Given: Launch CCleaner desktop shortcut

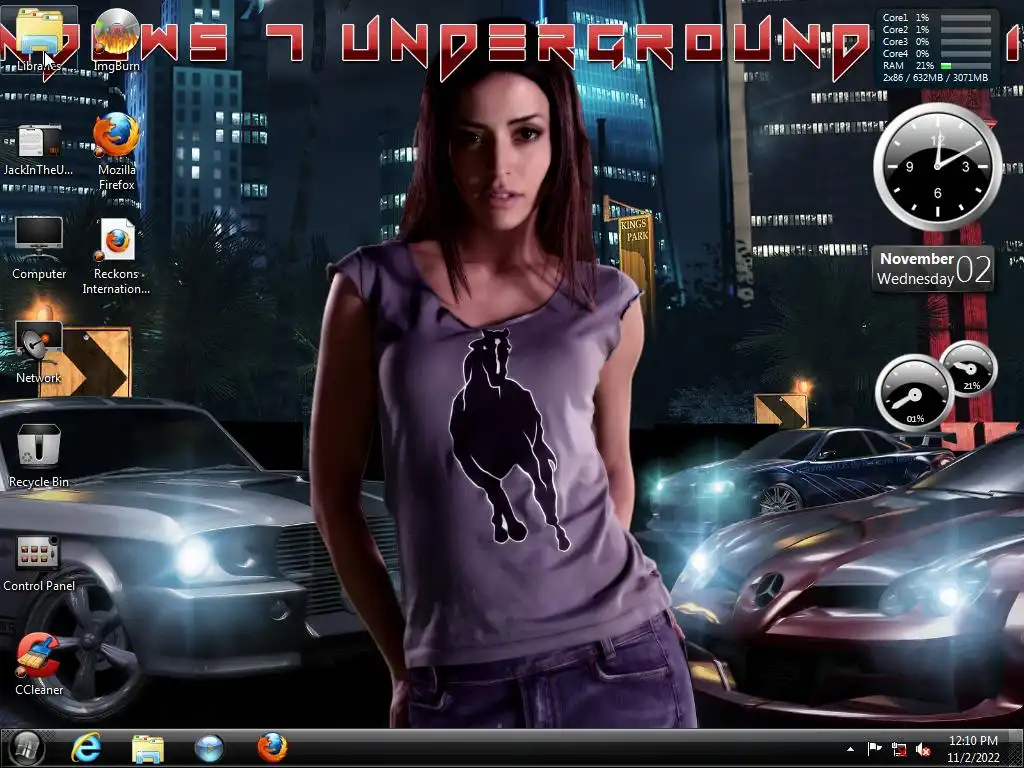Looking at the screenshot, I should point(39,664).
